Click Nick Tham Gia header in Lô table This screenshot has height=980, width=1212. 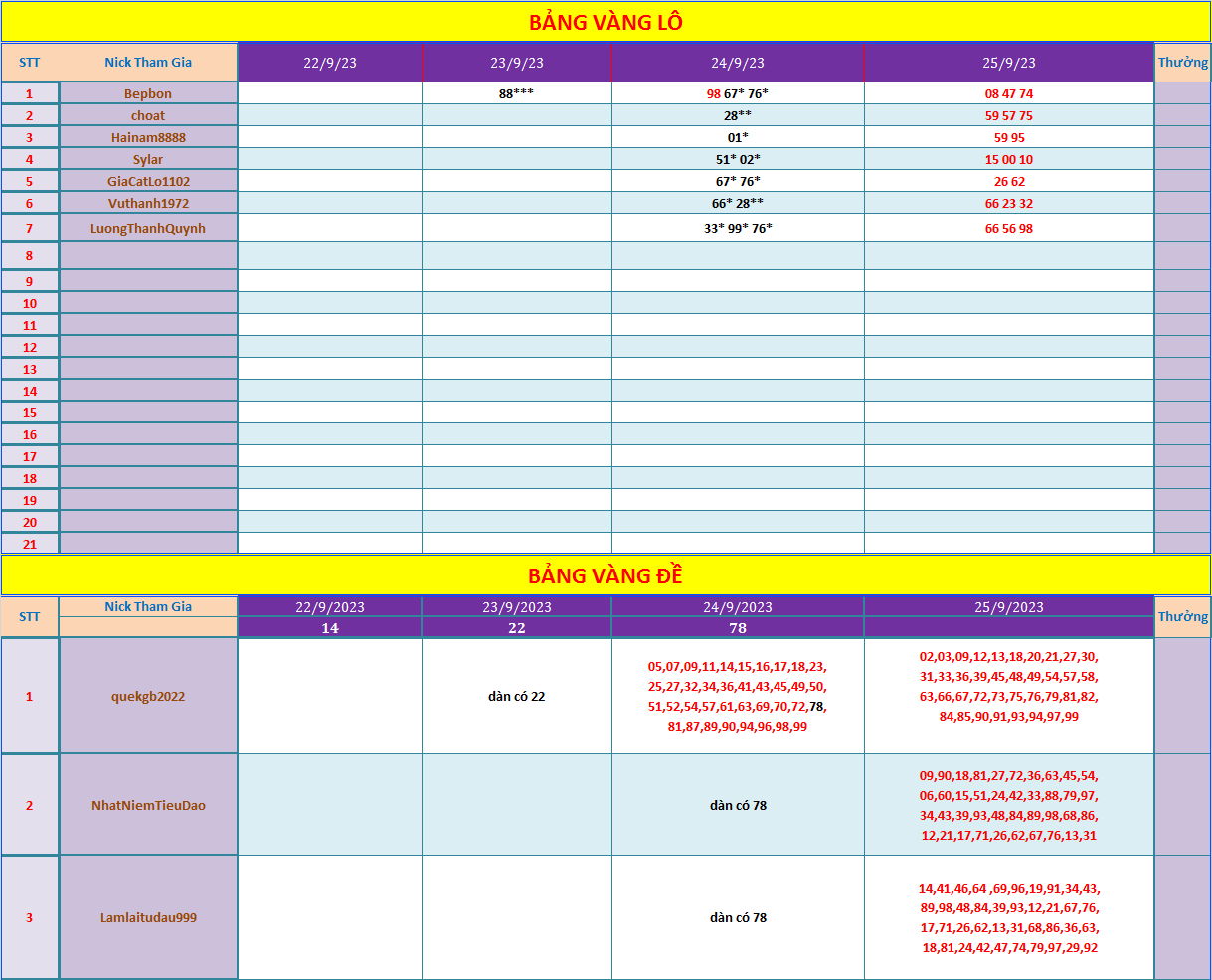[148, 62]
